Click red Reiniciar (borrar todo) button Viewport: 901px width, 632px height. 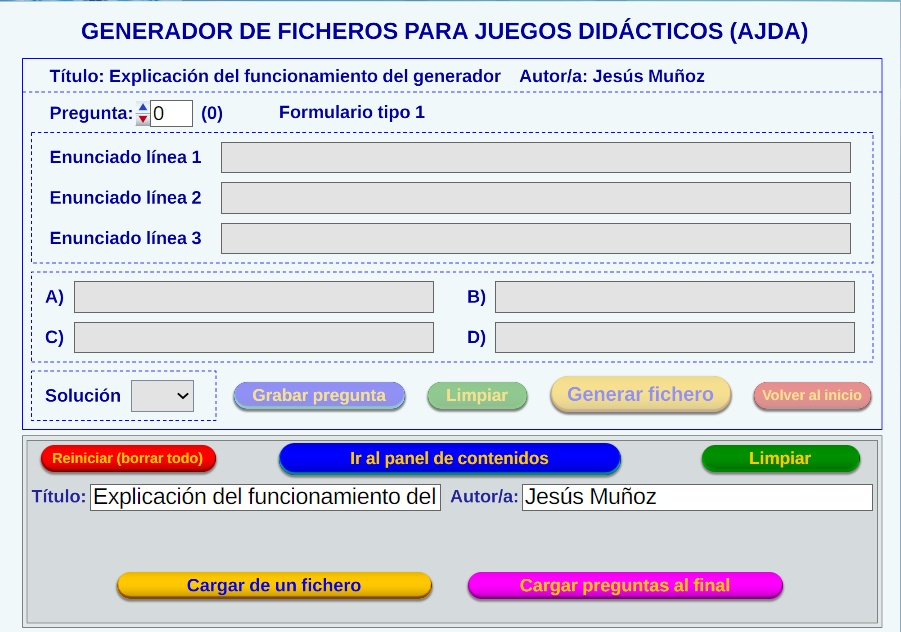click(128, 458)
